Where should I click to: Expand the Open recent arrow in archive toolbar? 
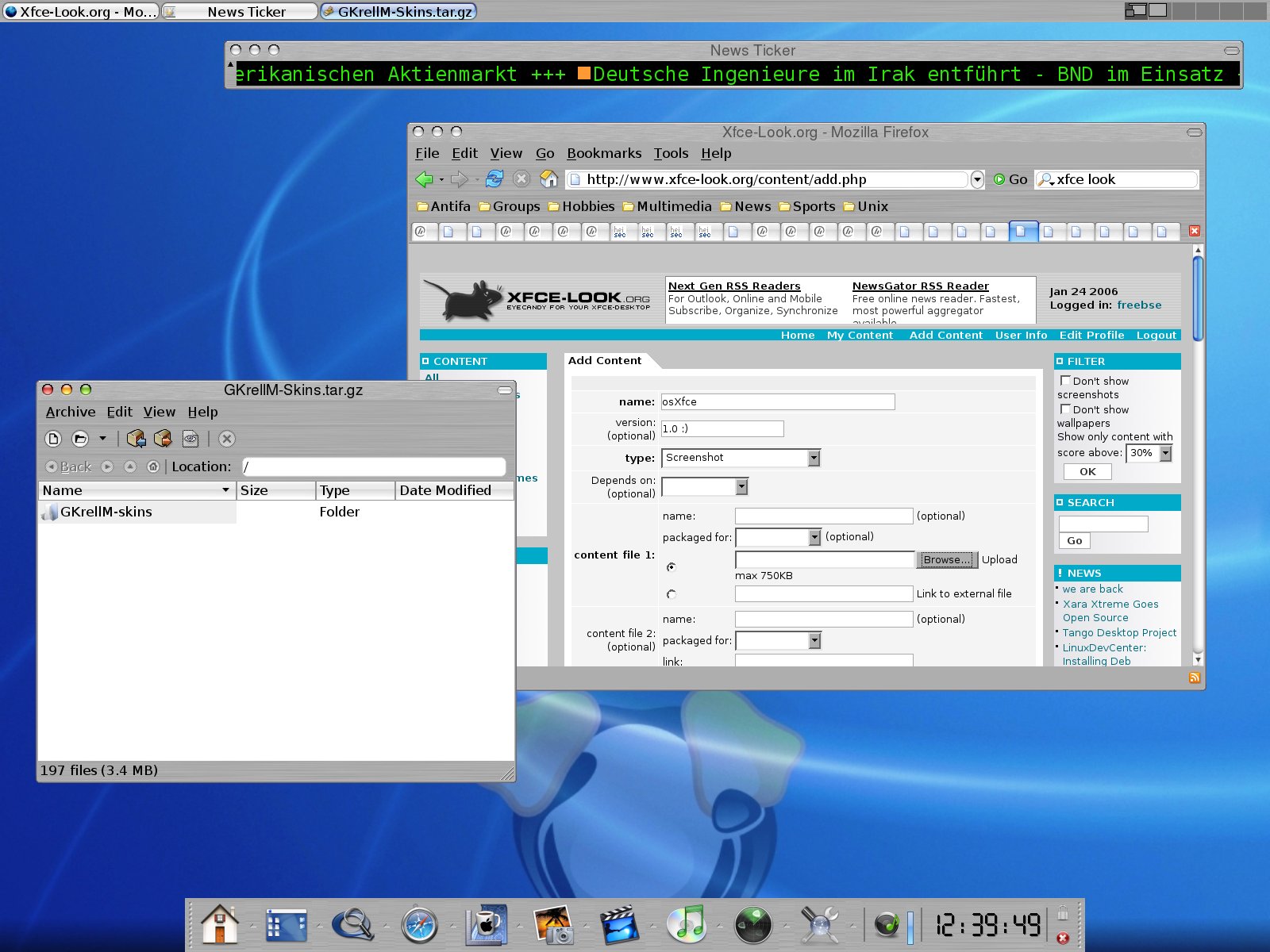pyautogui.click(x=102, y=438)
